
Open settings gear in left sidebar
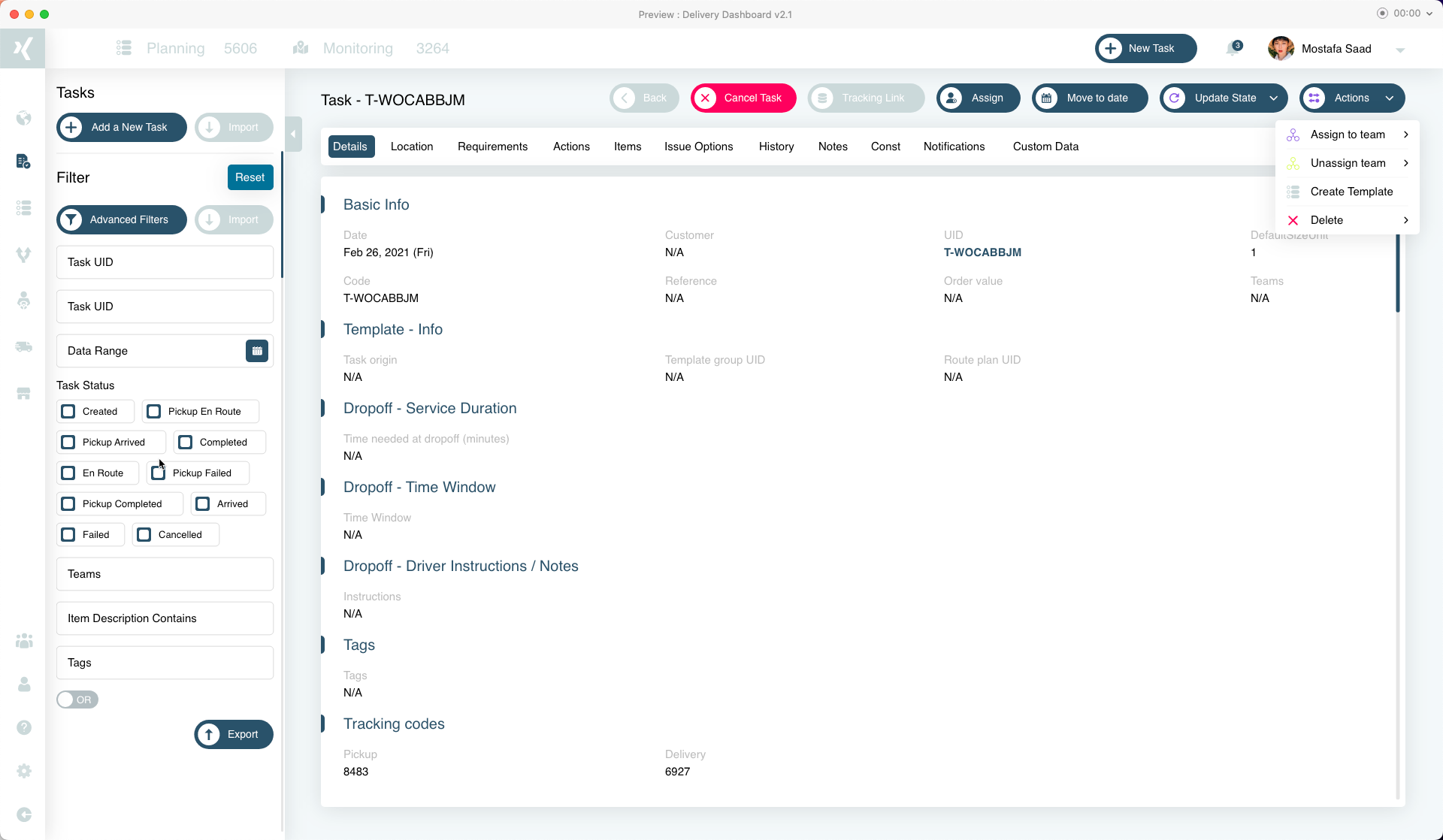tap(23, 771)
